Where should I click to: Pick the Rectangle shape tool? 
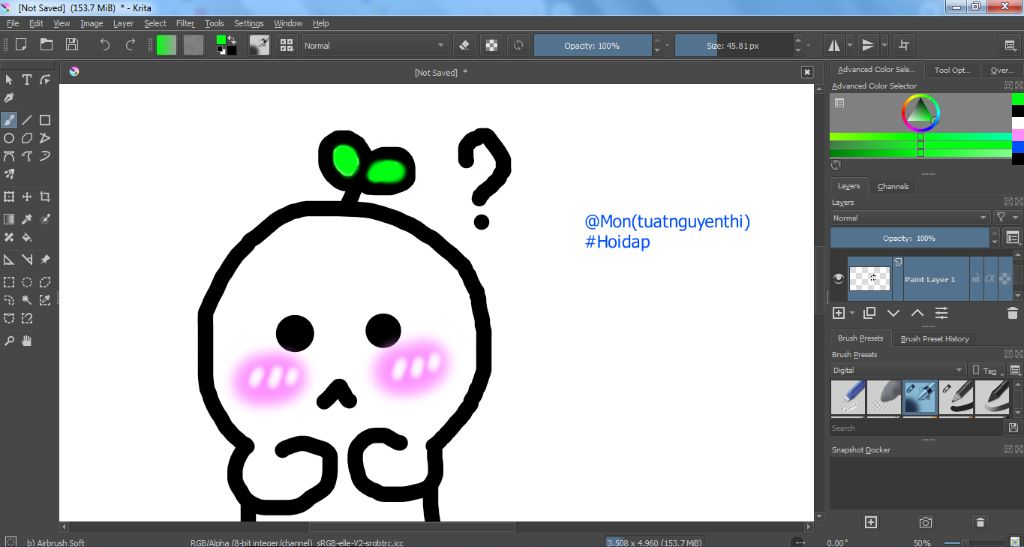[x=45, y=120]
